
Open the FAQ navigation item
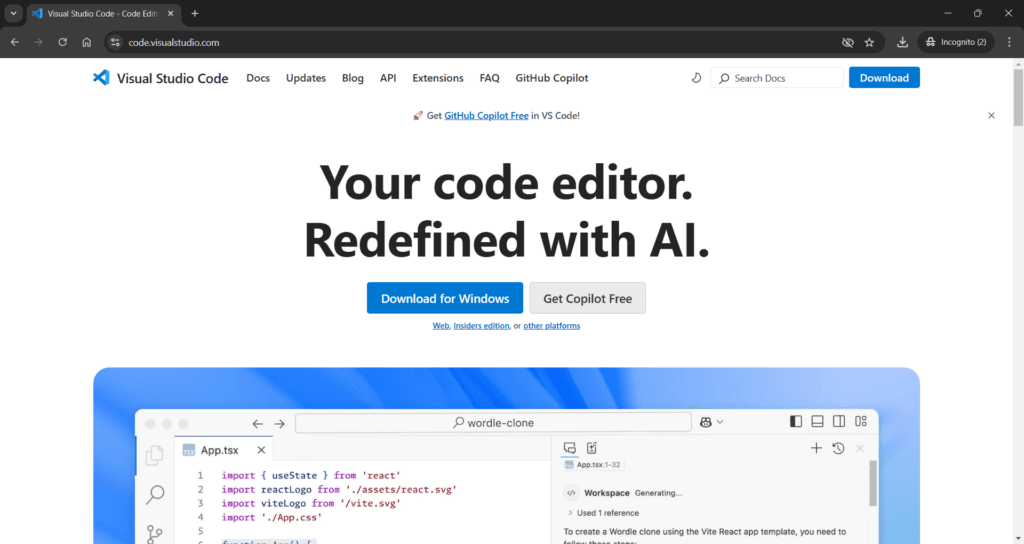click(x=489, y=78)
